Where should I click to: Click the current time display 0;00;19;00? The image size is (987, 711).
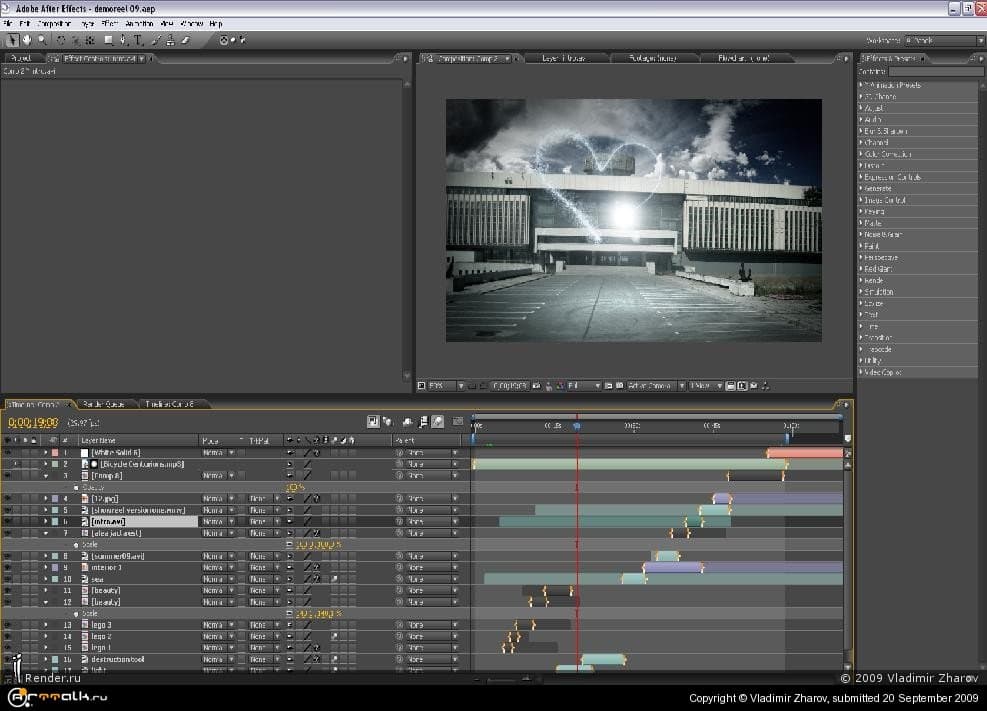pos(32,423)
